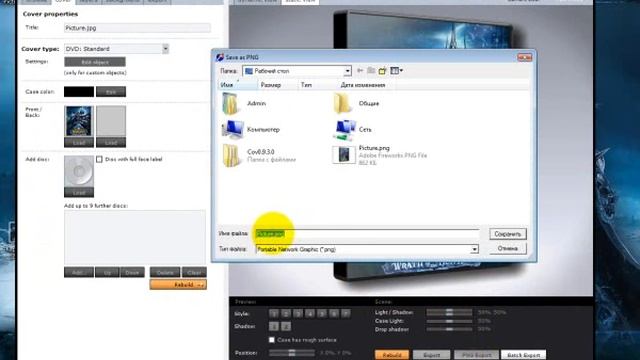Choose preview style 5
Screen dimensions: 640x360
pos(322,313)
